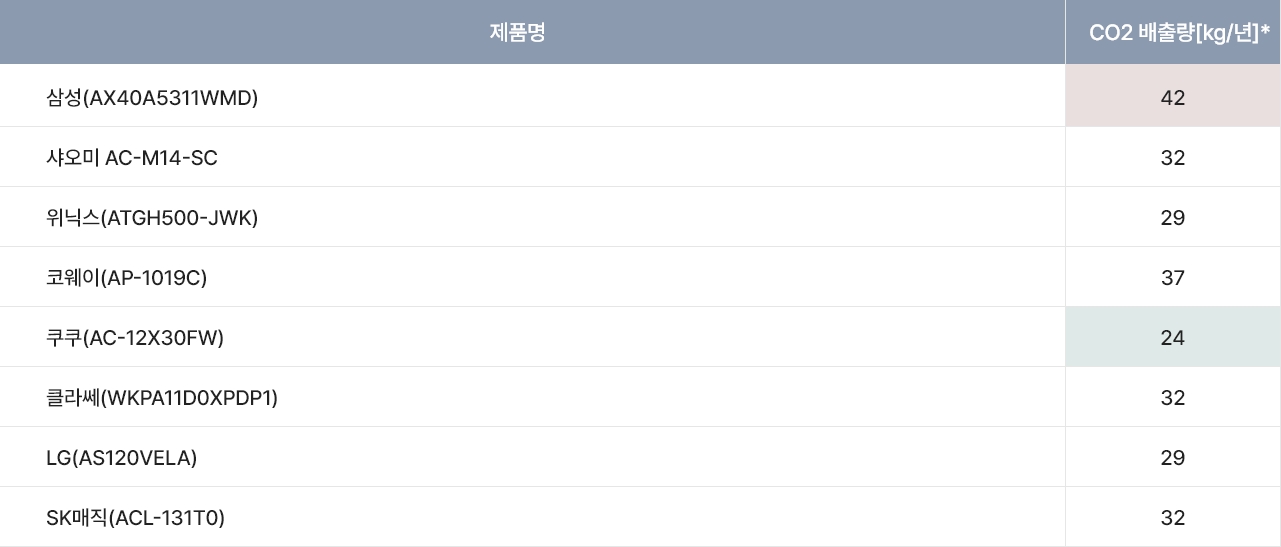
Task: Click the CO2 value 37 for 코웨이
Action: tap(1173, 278)
